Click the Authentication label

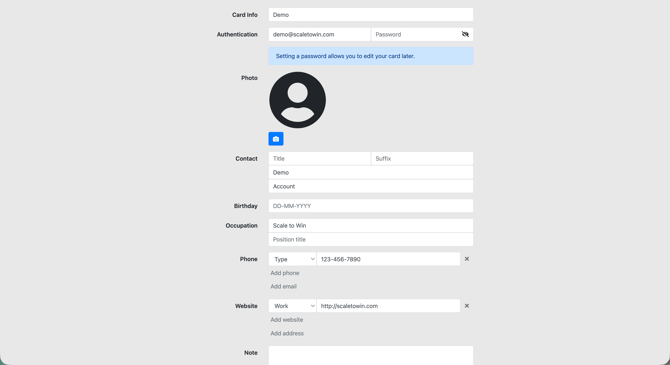pos(237,34)
